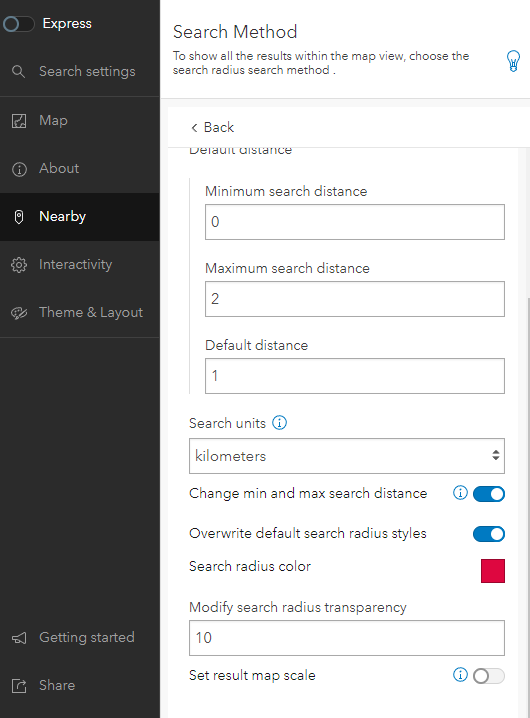Image resolution: width=530 pixels, height=718 pixels.
Task: Open info icon beside Search units
Action: (279, 423)
